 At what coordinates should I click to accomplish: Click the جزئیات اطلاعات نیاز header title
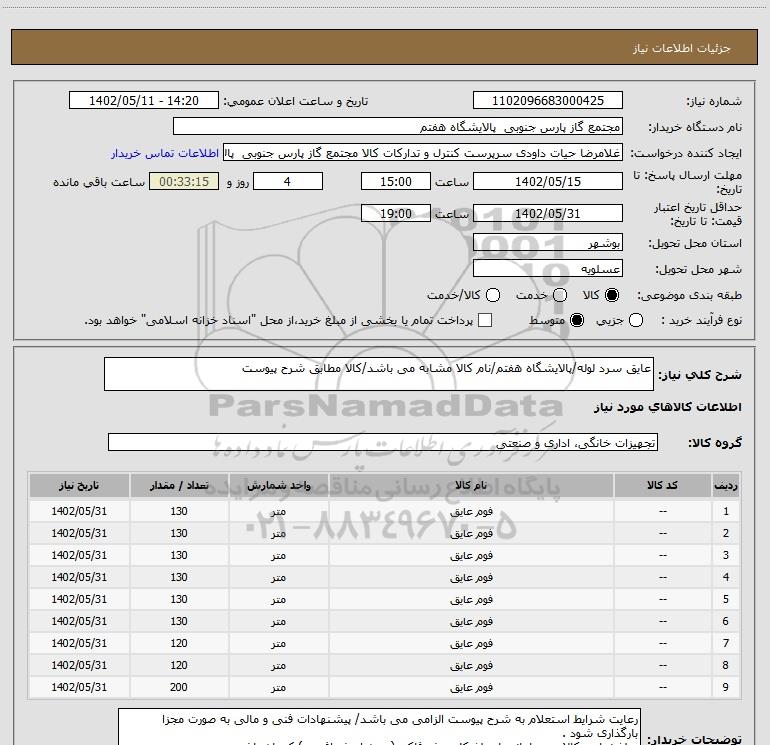[x=682, y=48]
